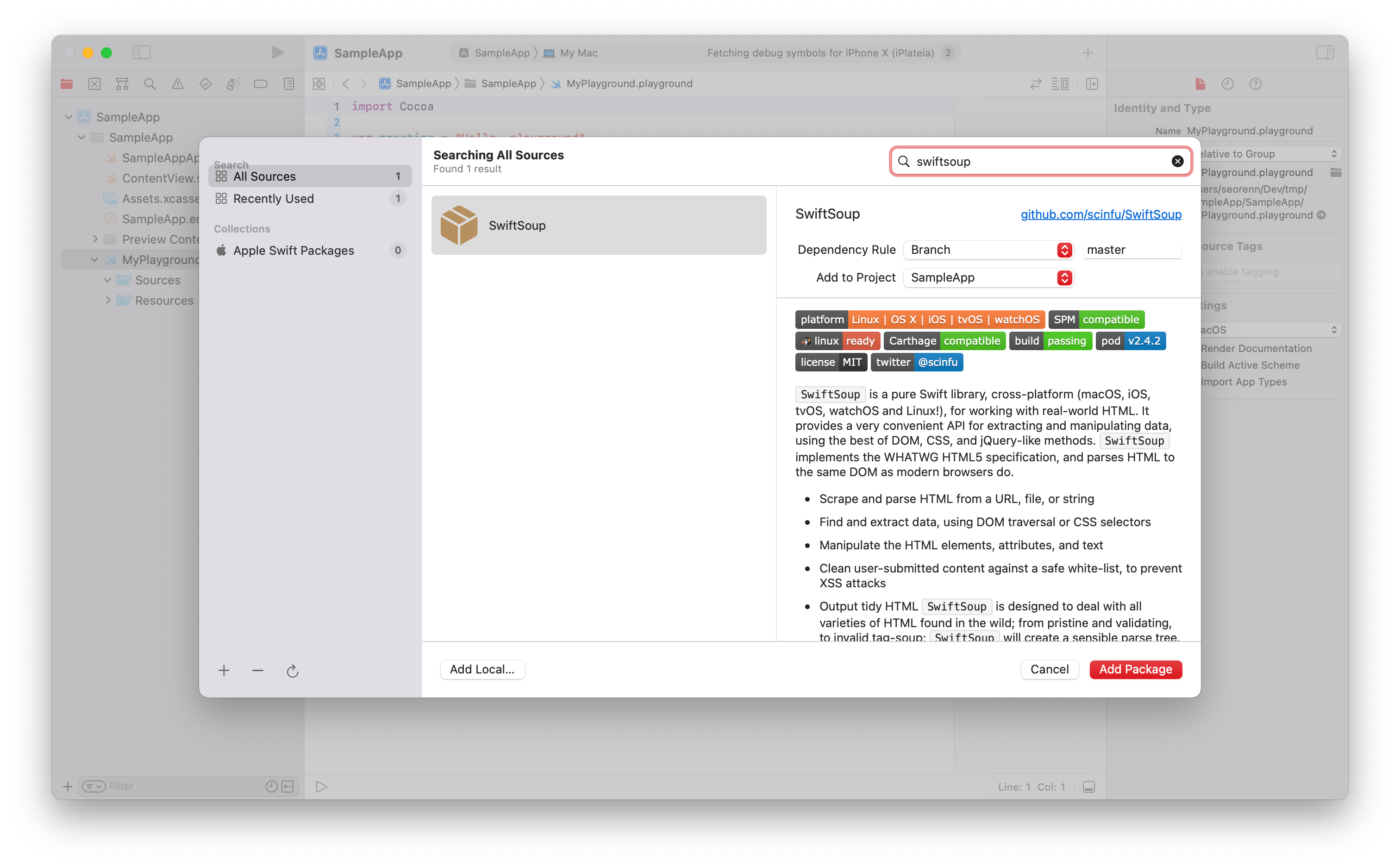1400x868 pixels.
Task: Click the Add Package button
Action: coord(1135,669)
